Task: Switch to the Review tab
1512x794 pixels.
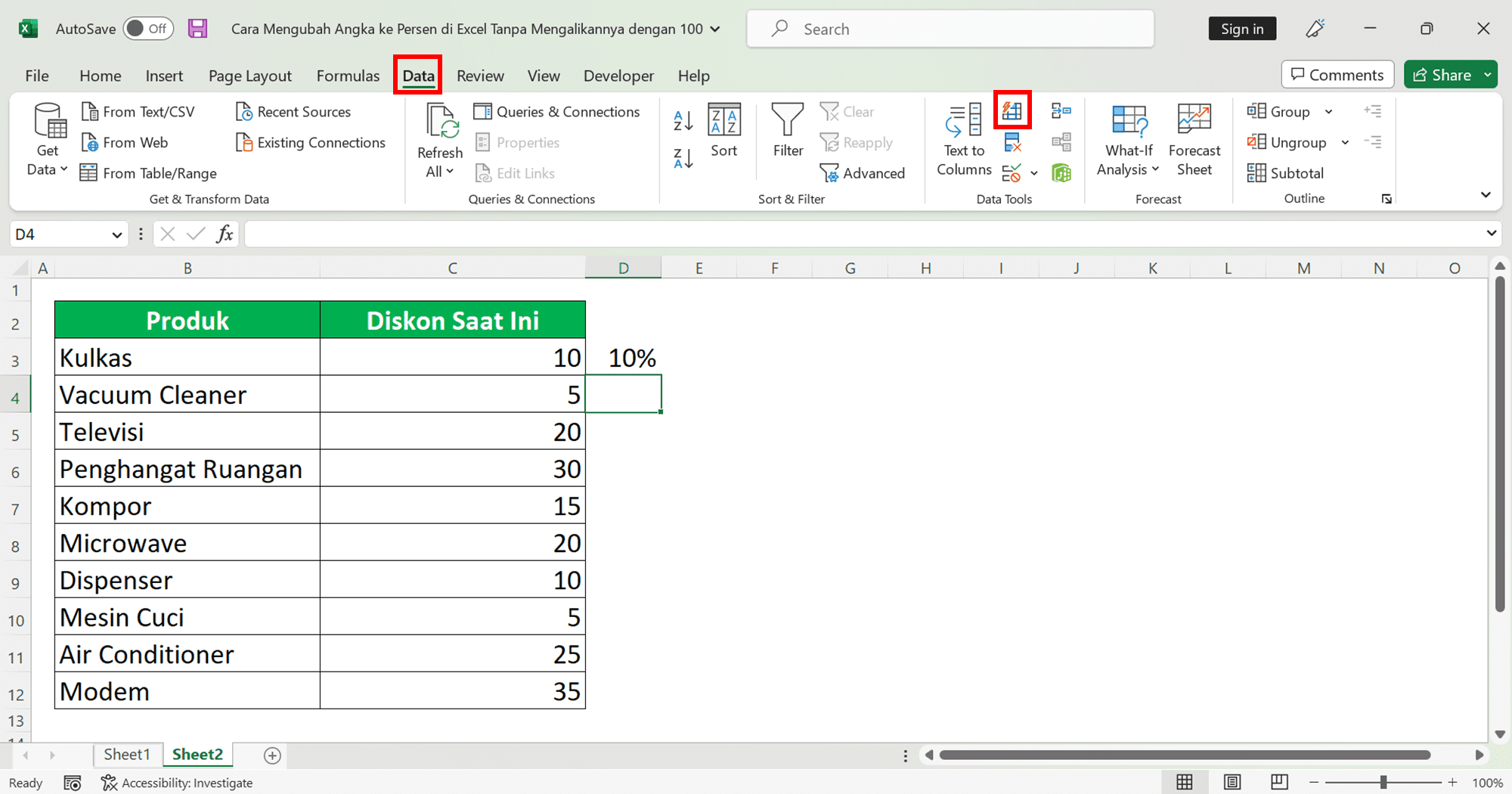Action: [480, 76]
